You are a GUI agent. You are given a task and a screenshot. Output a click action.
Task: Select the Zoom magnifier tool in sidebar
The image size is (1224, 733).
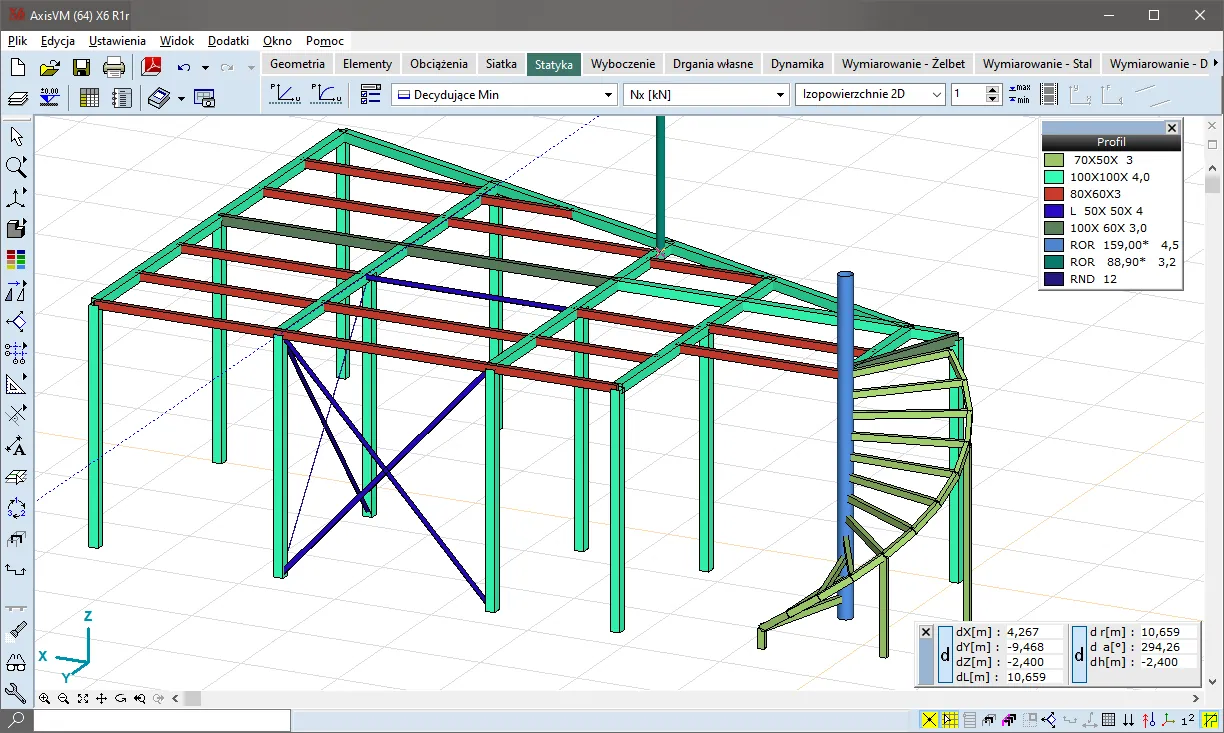tap(16, 167)
